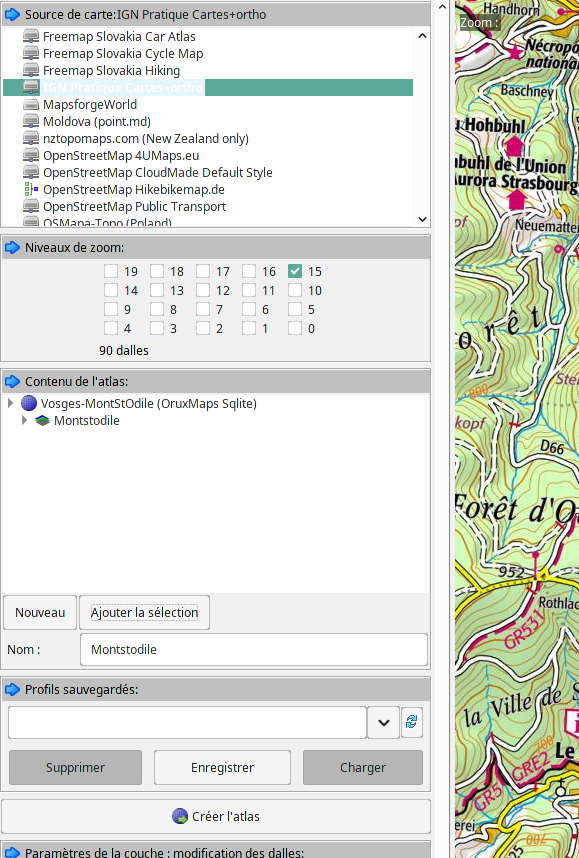Click the Paramètres de la couche arrow icon
Image resolution: width=579 pixels, height=858 pixels.
click(x=12, y=853)
